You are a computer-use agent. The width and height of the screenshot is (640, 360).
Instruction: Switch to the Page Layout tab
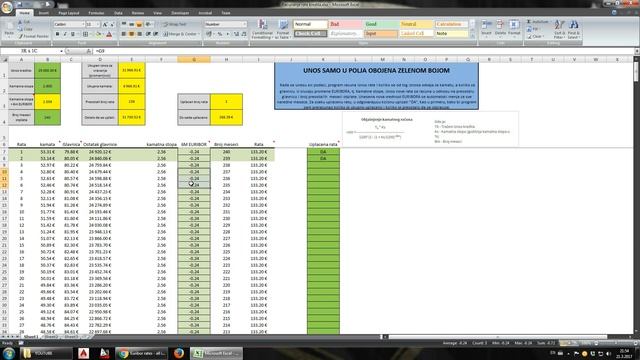click(x=69, y=13)
